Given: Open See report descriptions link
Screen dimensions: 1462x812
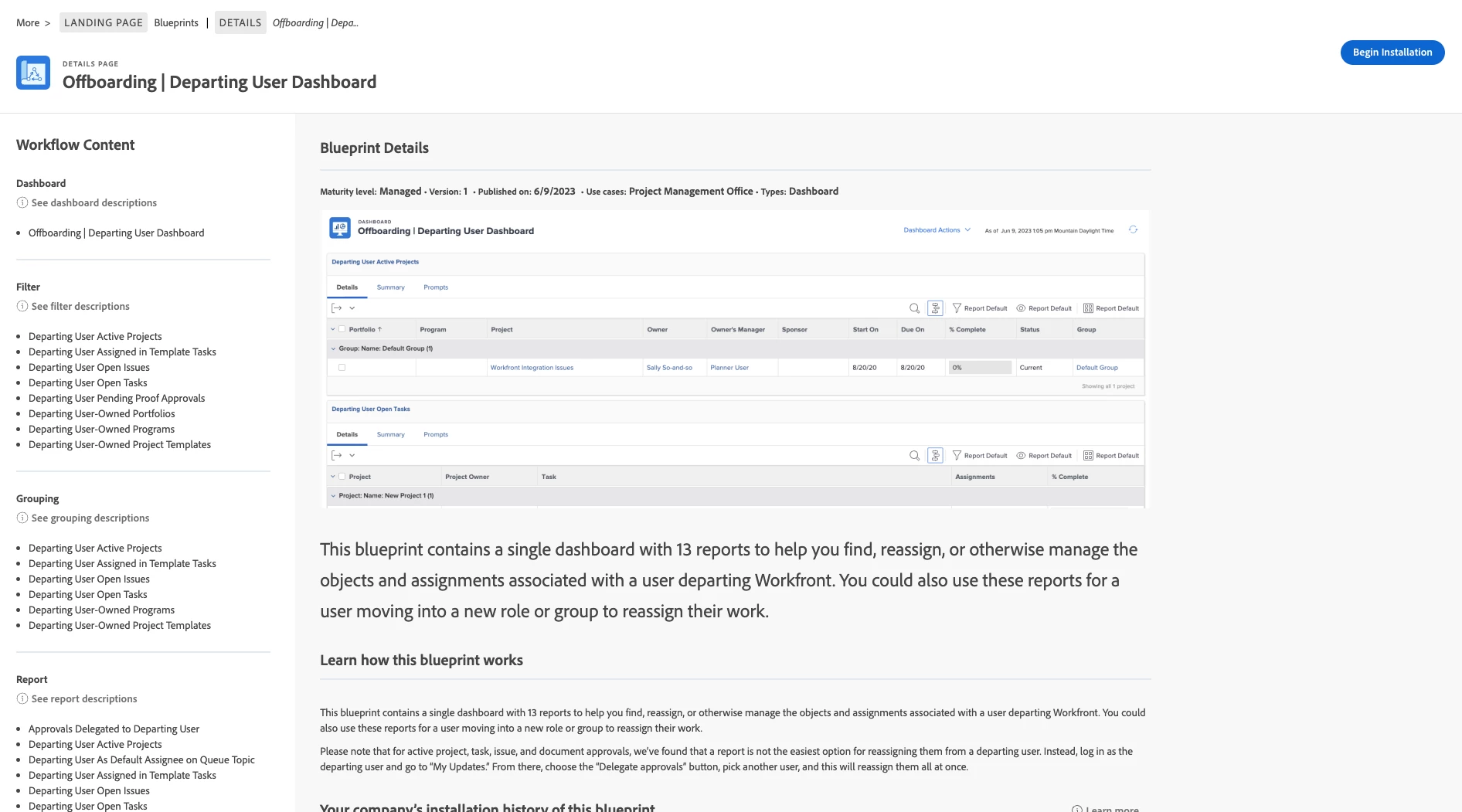Looking at the screenshot, I should click(84, 698).
